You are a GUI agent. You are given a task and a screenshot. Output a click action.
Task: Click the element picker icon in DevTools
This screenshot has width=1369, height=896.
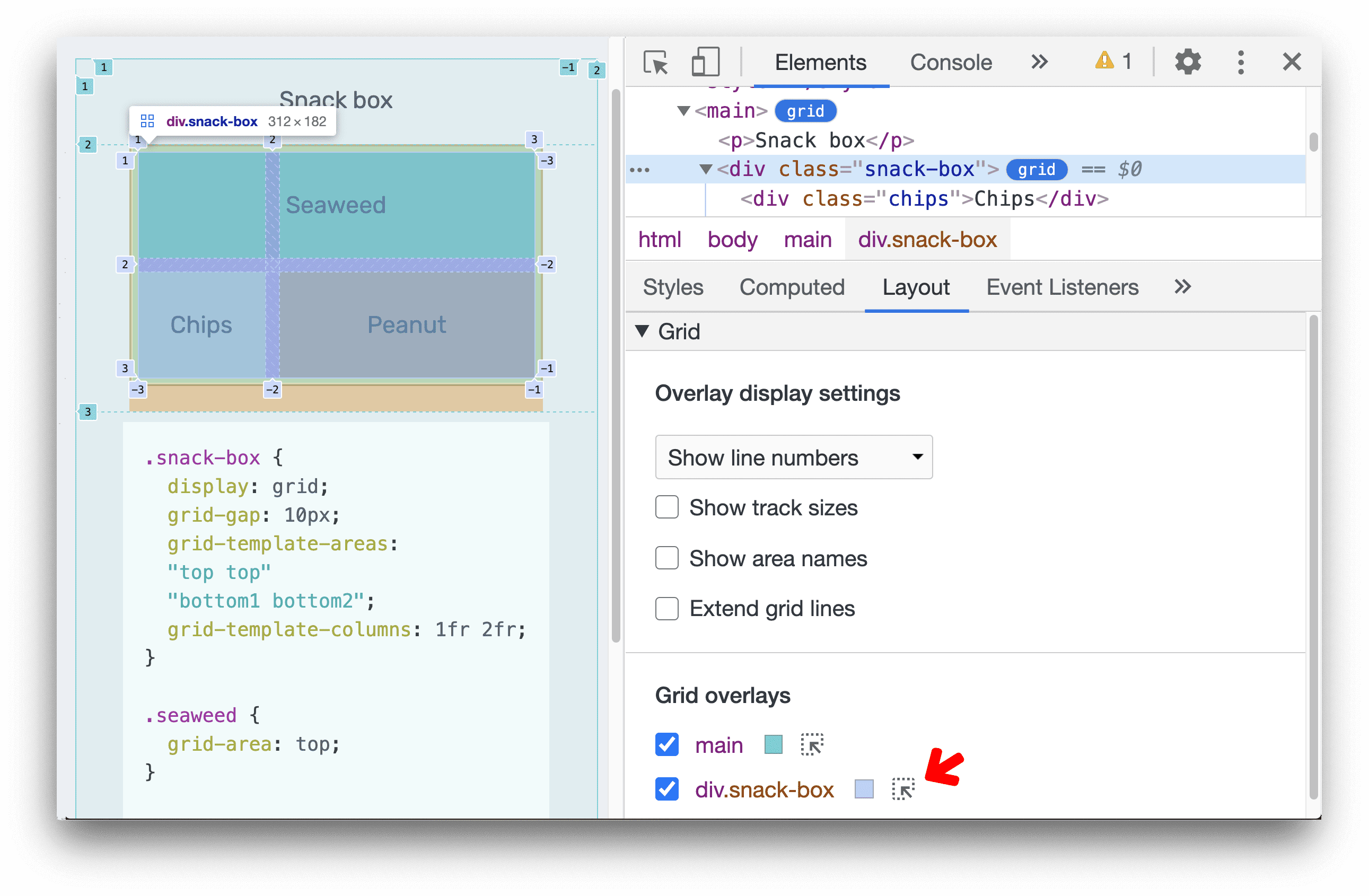click(655, 63)
